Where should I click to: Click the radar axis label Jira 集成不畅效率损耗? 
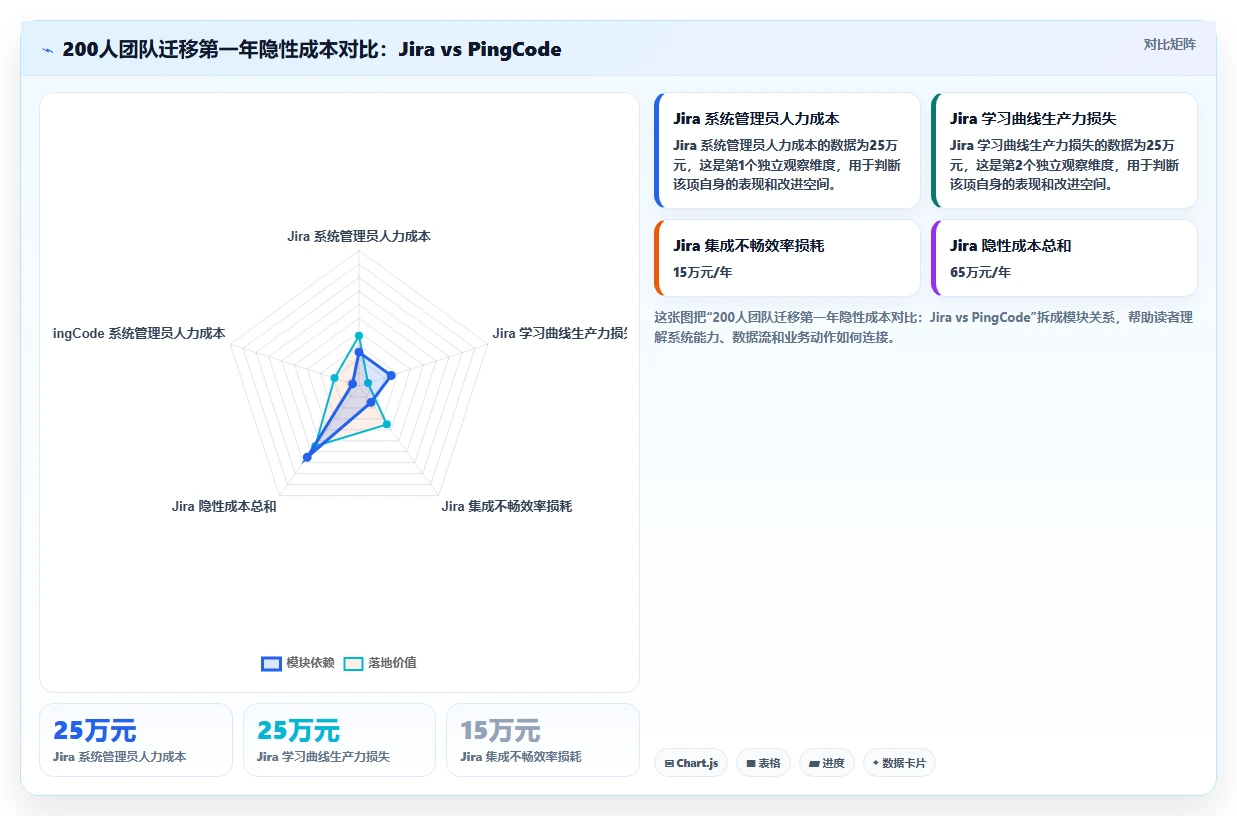tap(507, 506)
